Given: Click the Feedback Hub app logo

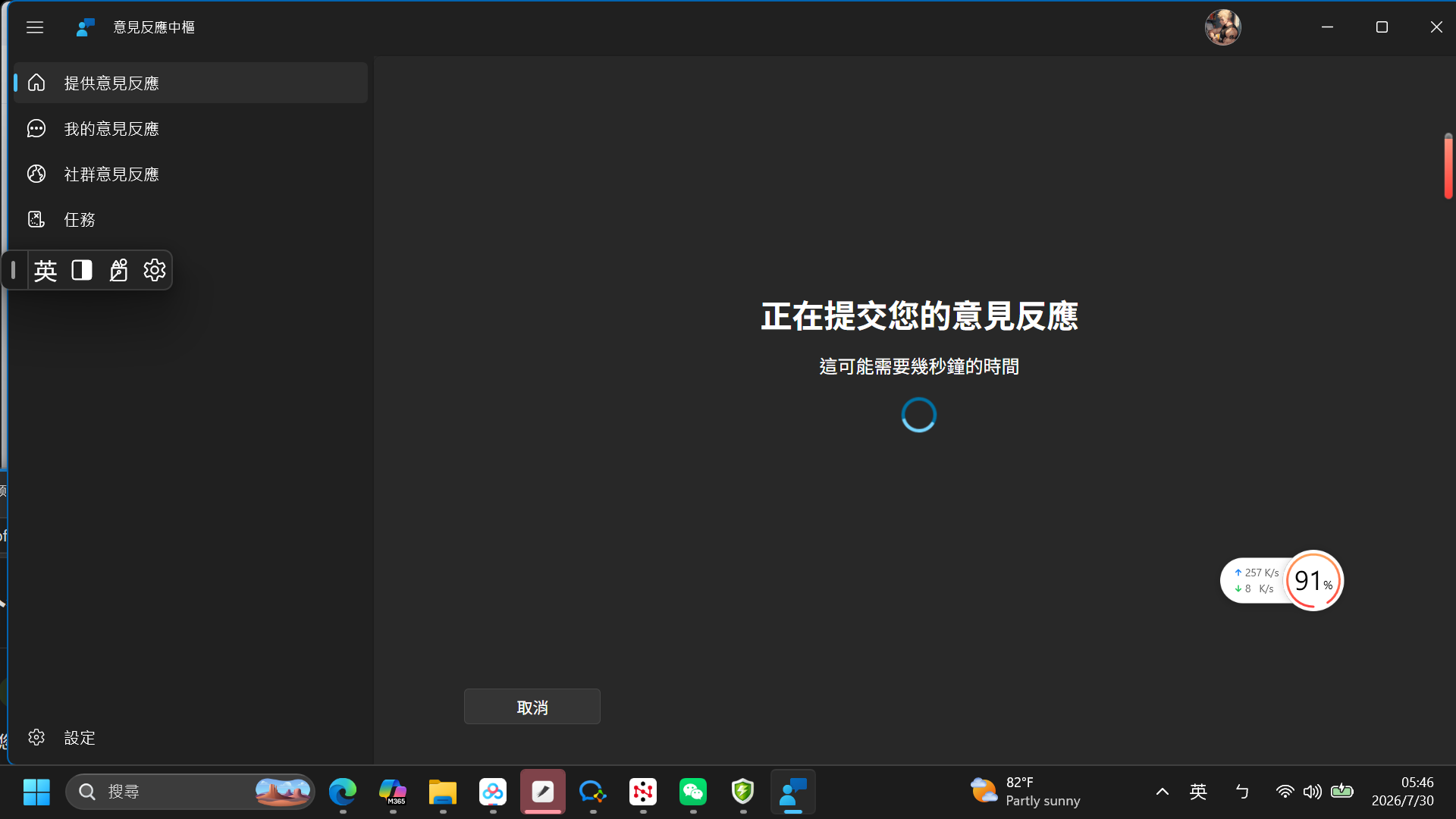Looking at the screenshot, I should coord(85,27).
